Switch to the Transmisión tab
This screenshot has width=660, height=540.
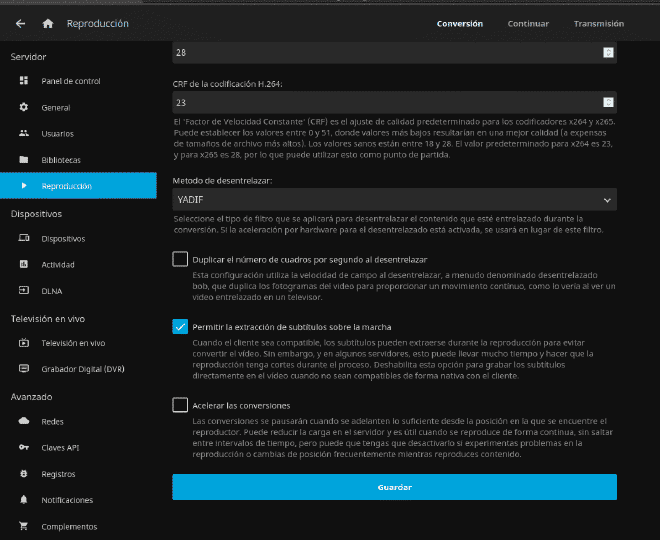coord(599,24)
